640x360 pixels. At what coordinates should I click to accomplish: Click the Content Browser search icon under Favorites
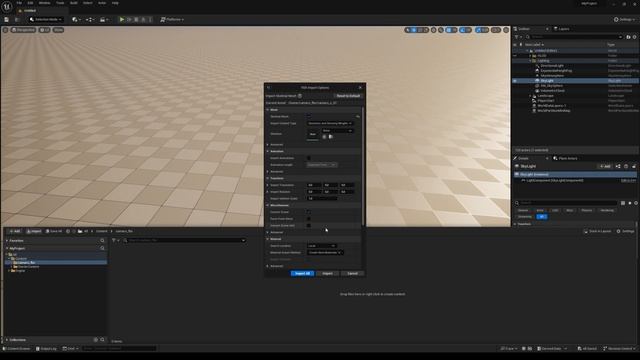click(102, 241)
